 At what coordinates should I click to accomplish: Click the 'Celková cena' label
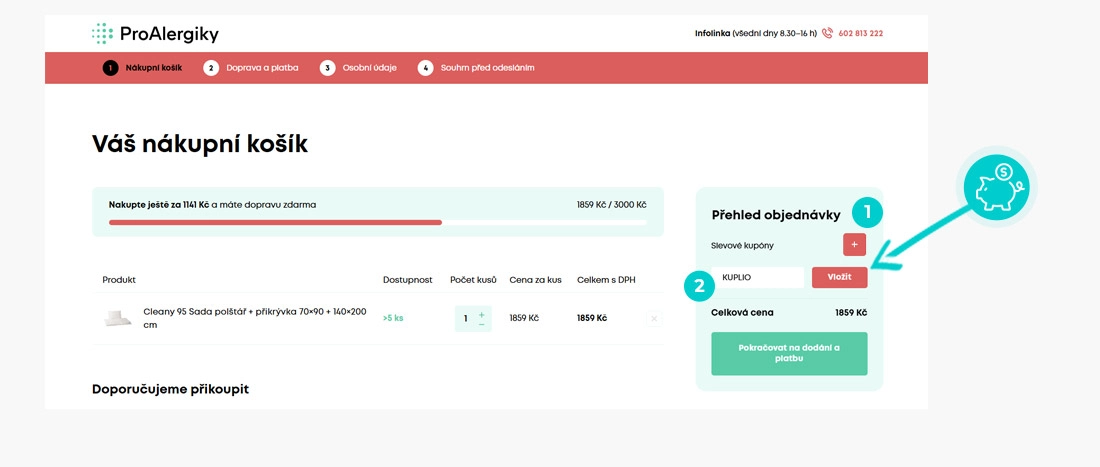742,313
